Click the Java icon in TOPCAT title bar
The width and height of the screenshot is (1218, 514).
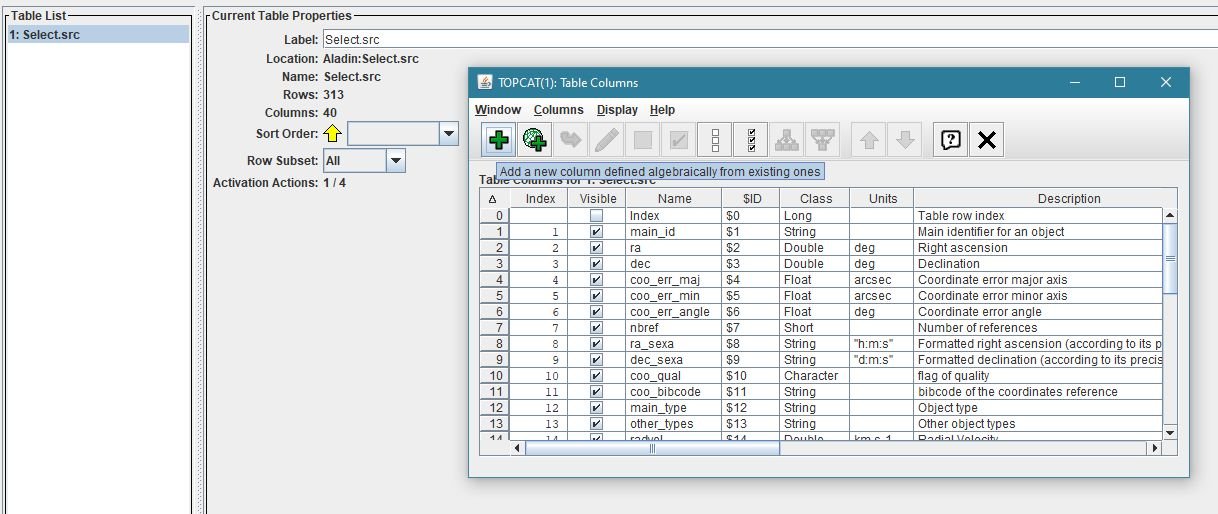[485, 83]
